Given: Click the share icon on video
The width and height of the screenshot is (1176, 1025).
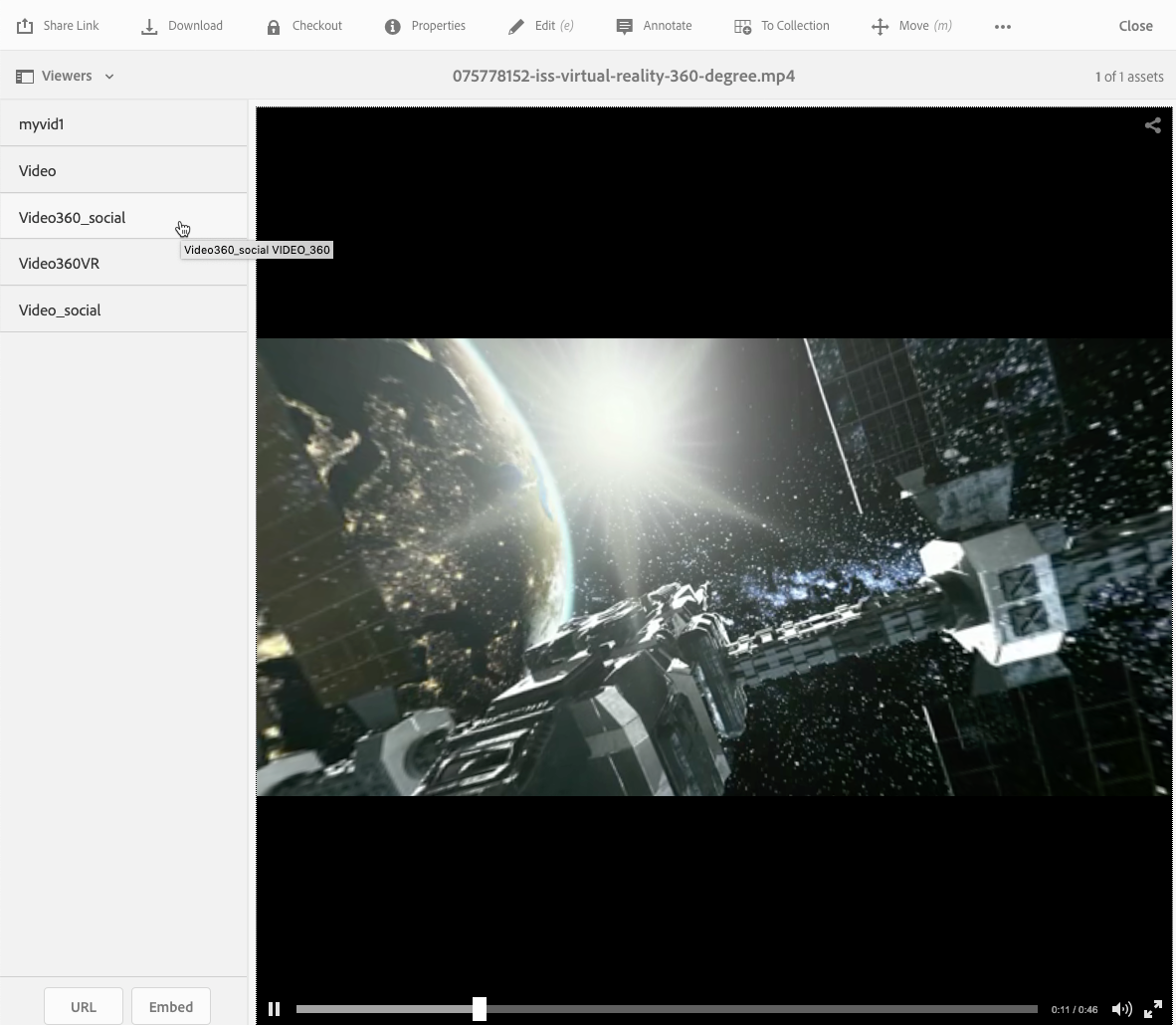Looking at the screenshot, I should tap(1152, 125).
